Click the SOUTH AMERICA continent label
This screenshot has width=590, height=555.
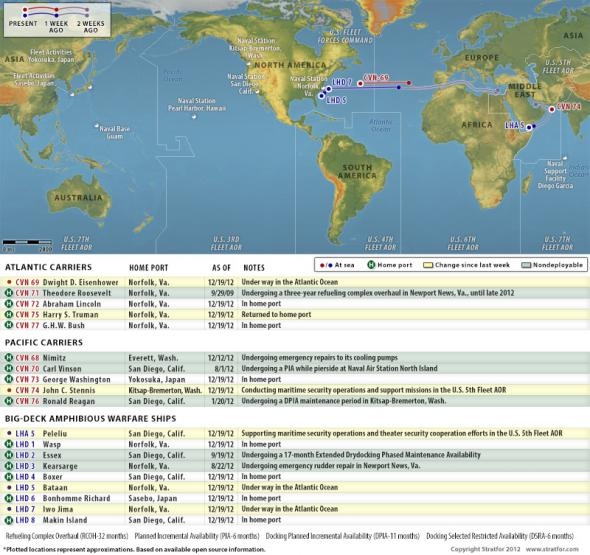click(x=357, y=172)
